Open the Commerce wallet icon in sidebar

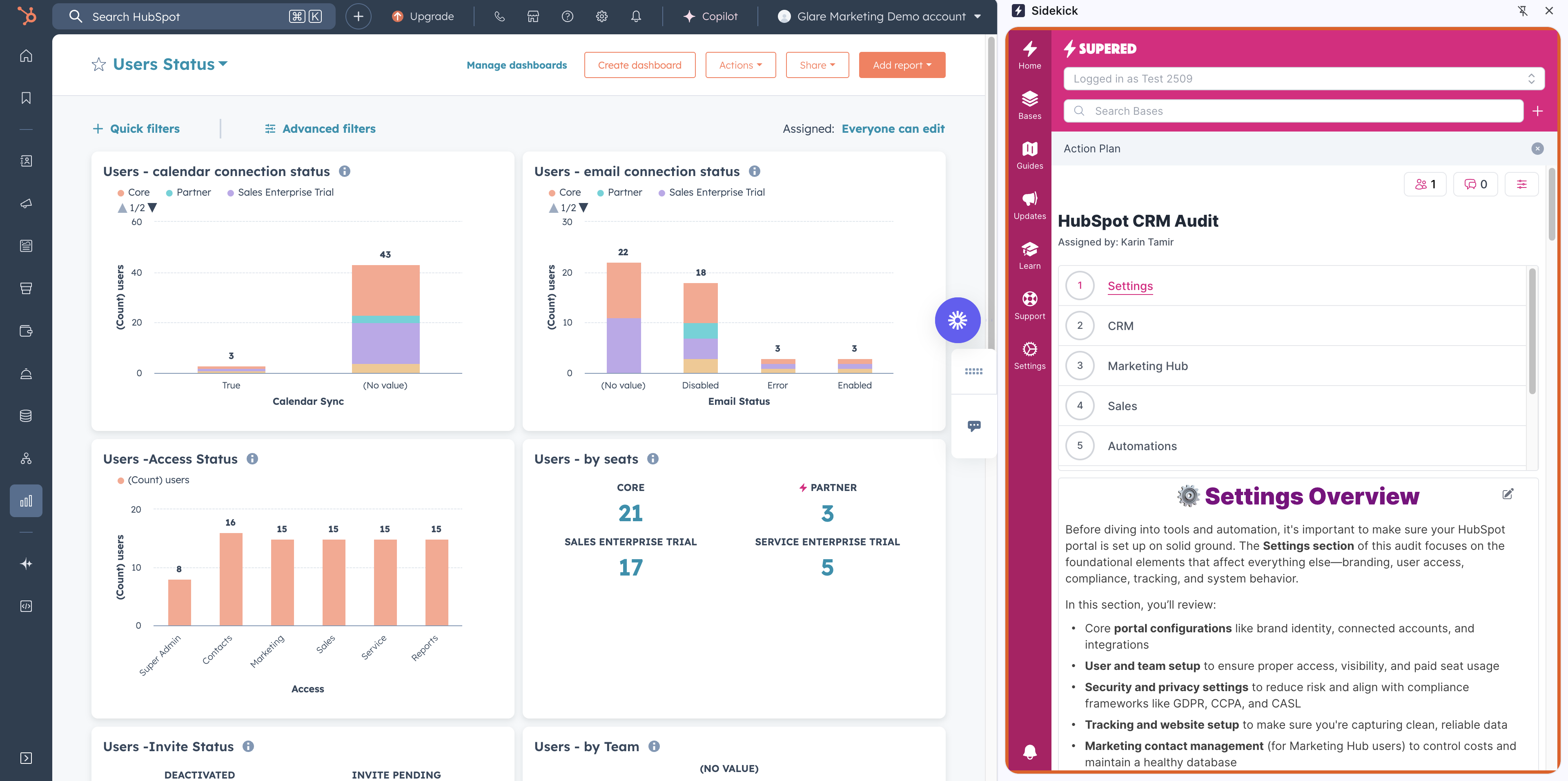click(26, 331)
